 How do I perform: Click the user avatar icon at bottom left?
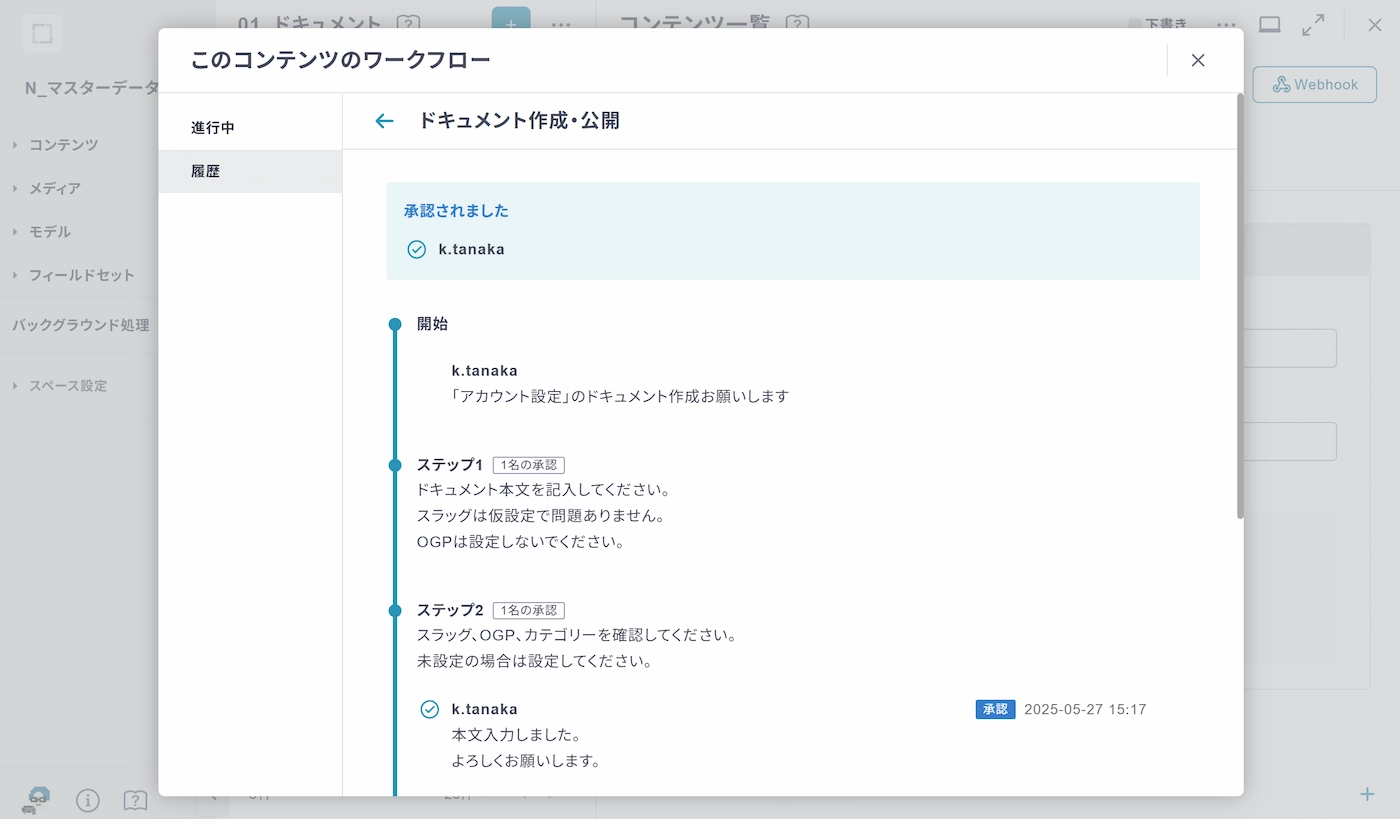38,799
